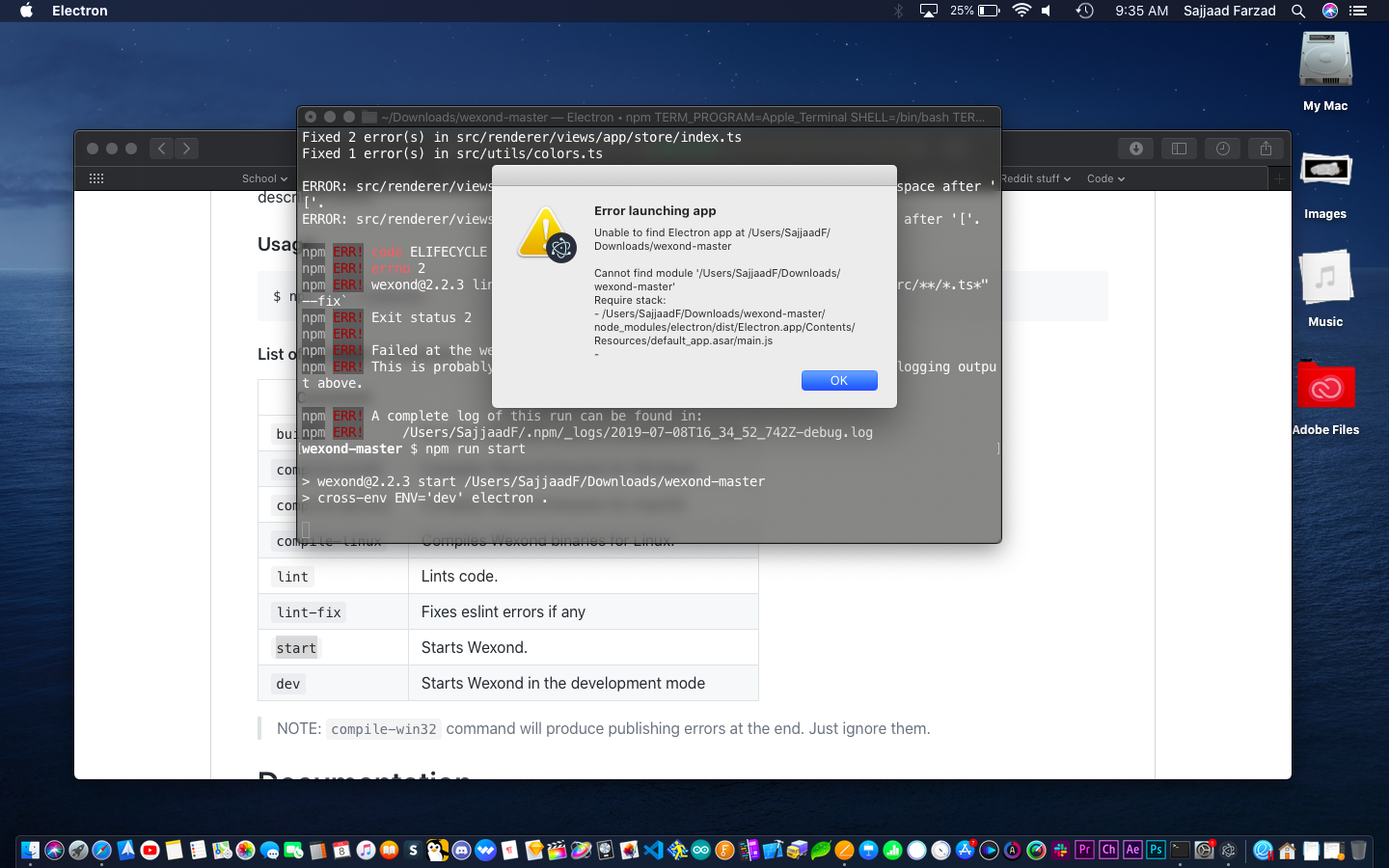Image resolution: width=1389 pixels, height=868 pixels.
Task: Click Safari's back navigation button
Action: [x=161, y=149]
